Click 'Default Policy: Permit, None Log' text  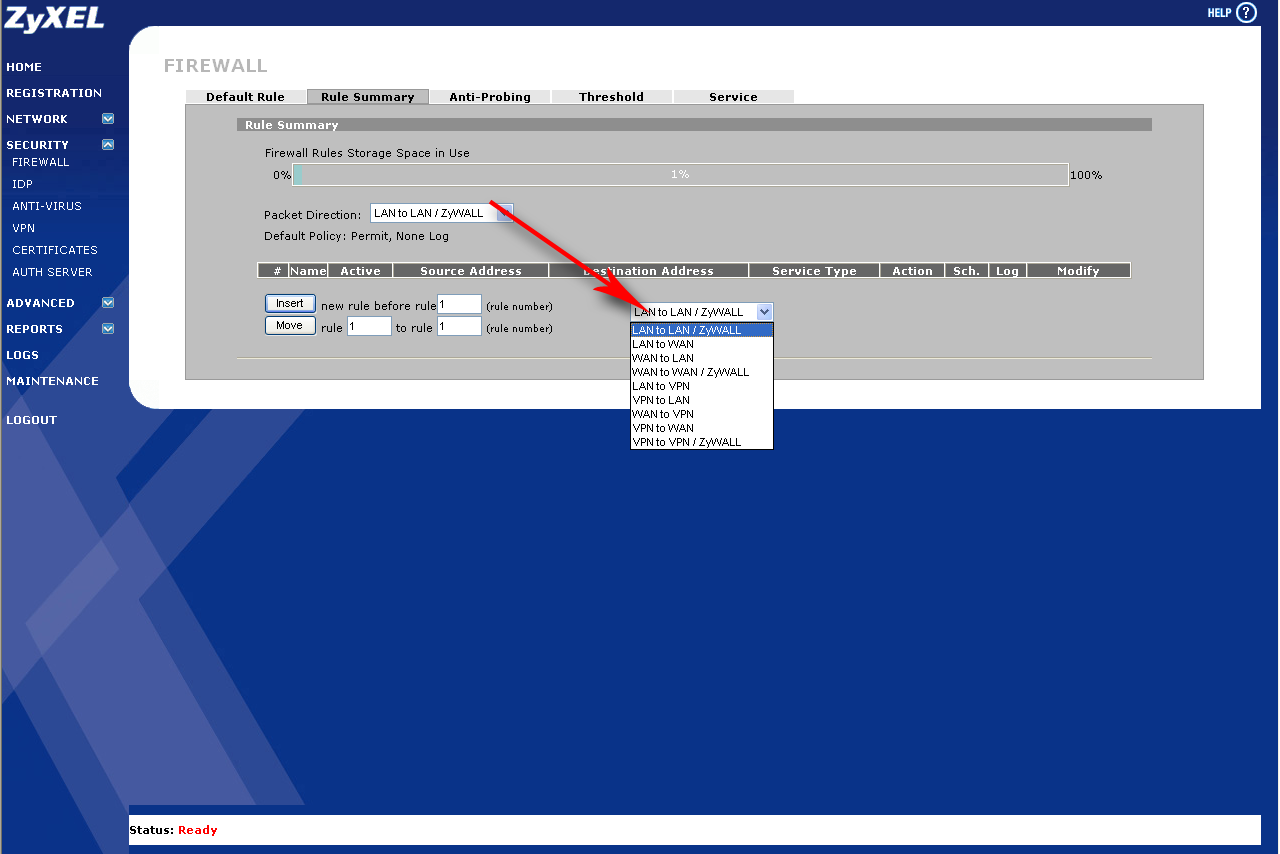357,237
